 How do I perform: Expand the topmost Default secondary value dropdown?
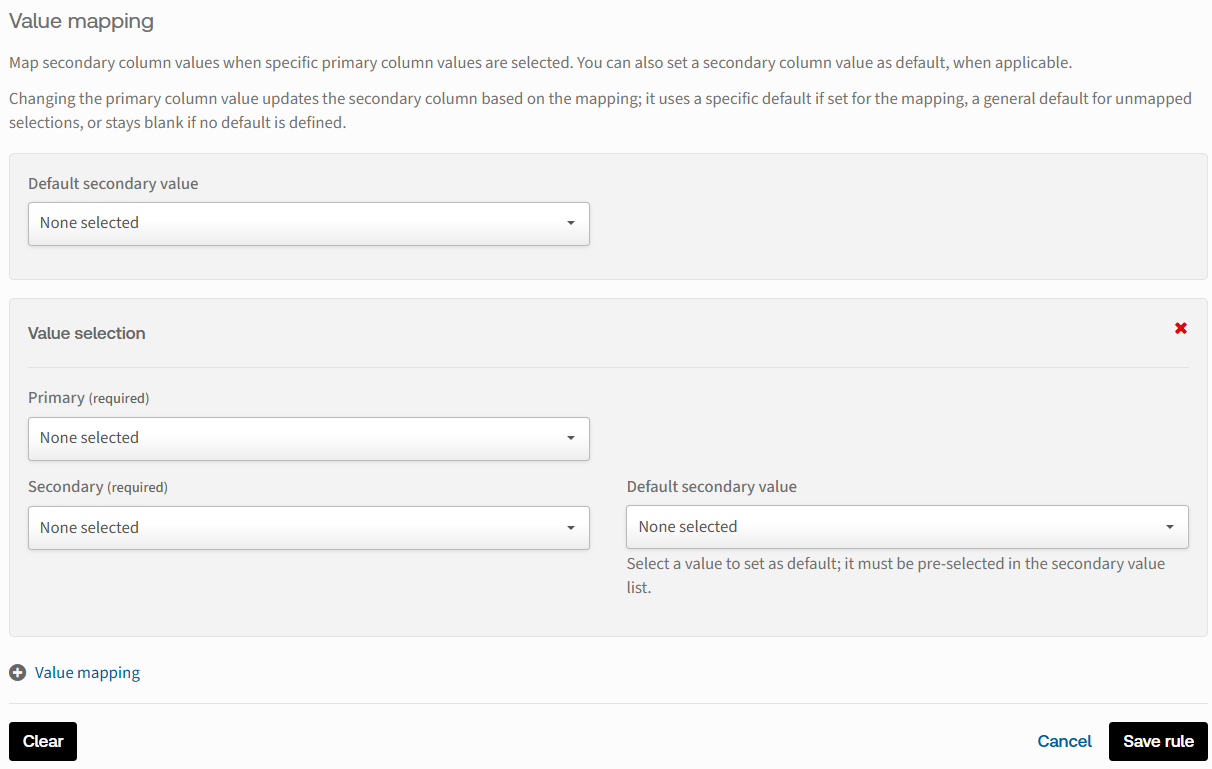[x=308, y=223]
